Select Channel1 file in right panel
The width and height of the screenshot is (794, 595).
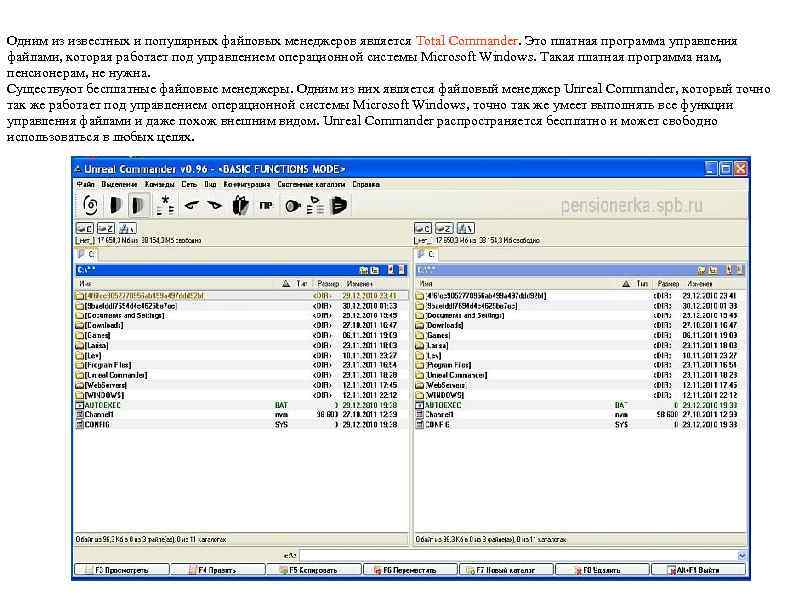580,415
